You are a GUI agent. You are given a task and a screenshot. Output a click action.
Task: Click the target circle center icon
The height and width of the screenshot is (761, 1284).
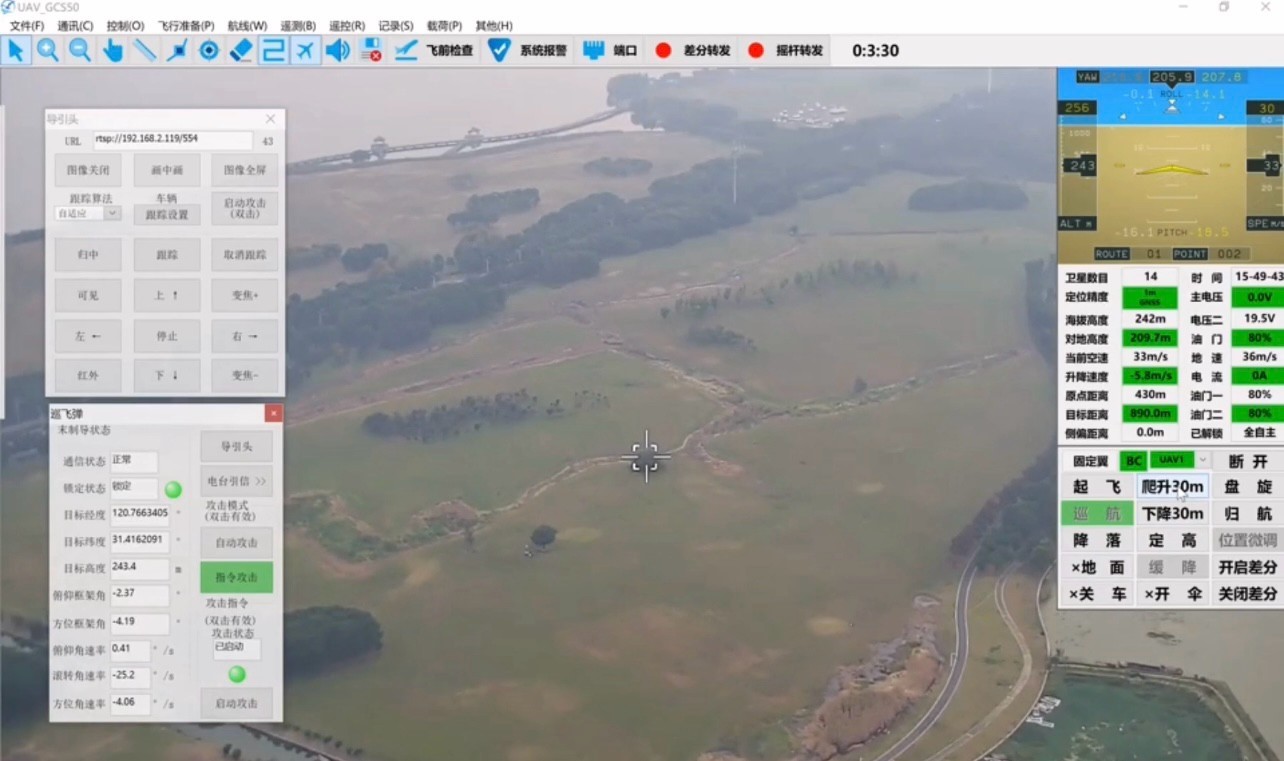coord(209,50)
